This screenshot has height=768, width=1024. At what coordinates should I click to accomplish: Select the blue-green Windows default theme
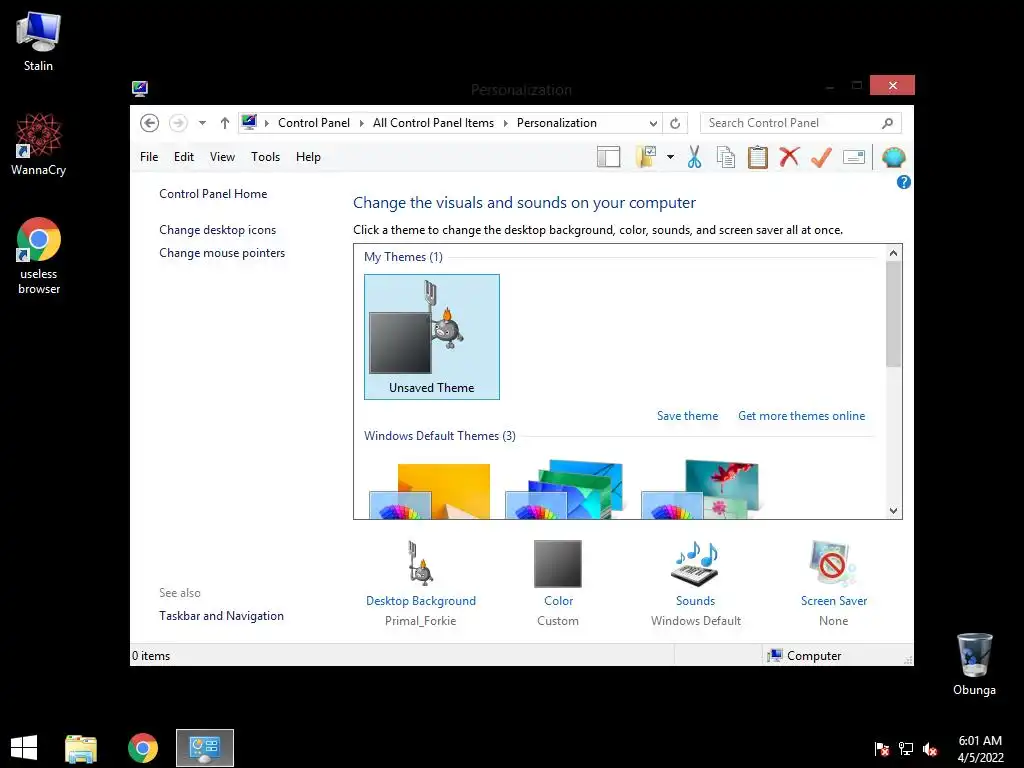pos(564,490)
